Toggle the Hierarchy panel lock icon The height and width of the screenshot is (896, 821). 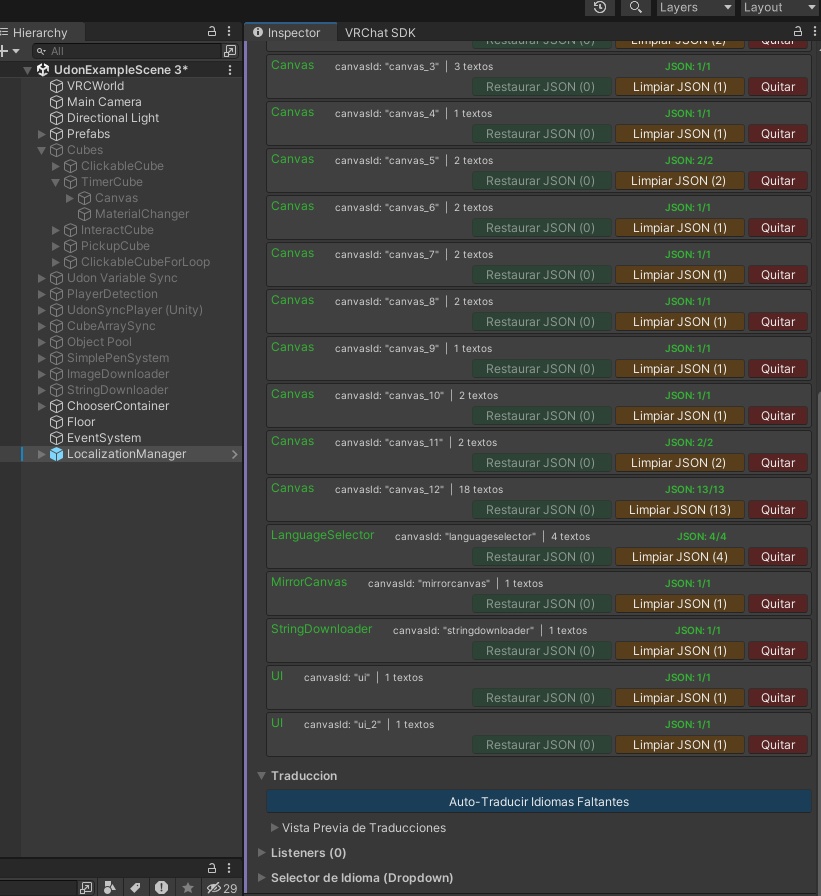pos(211,31)
